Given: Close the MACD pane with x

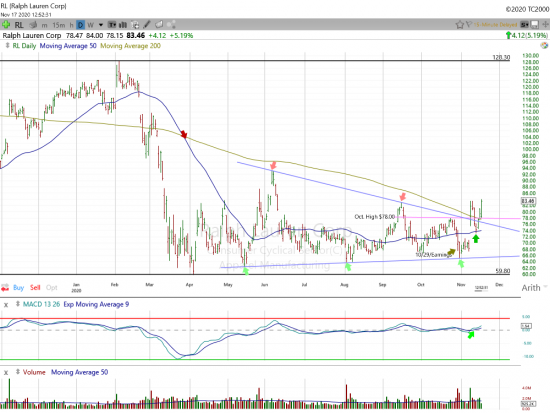Looking at the screenshot, I should (x=6, y=305).
